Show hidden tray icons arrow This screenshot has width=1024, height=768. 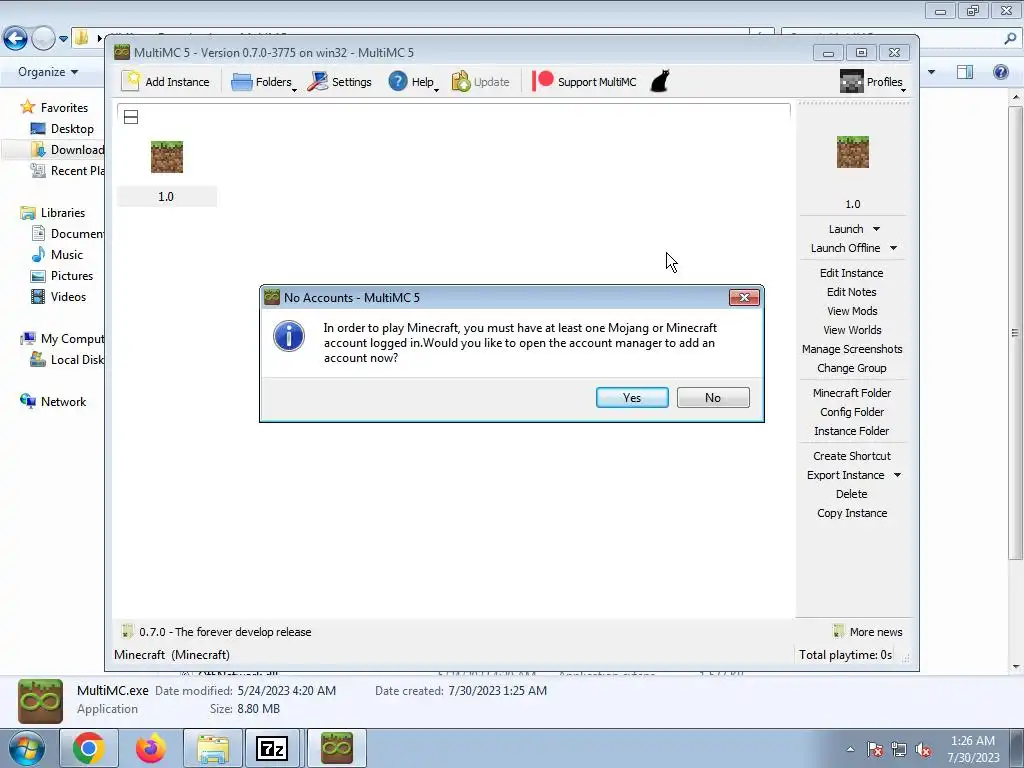[850, 750]
